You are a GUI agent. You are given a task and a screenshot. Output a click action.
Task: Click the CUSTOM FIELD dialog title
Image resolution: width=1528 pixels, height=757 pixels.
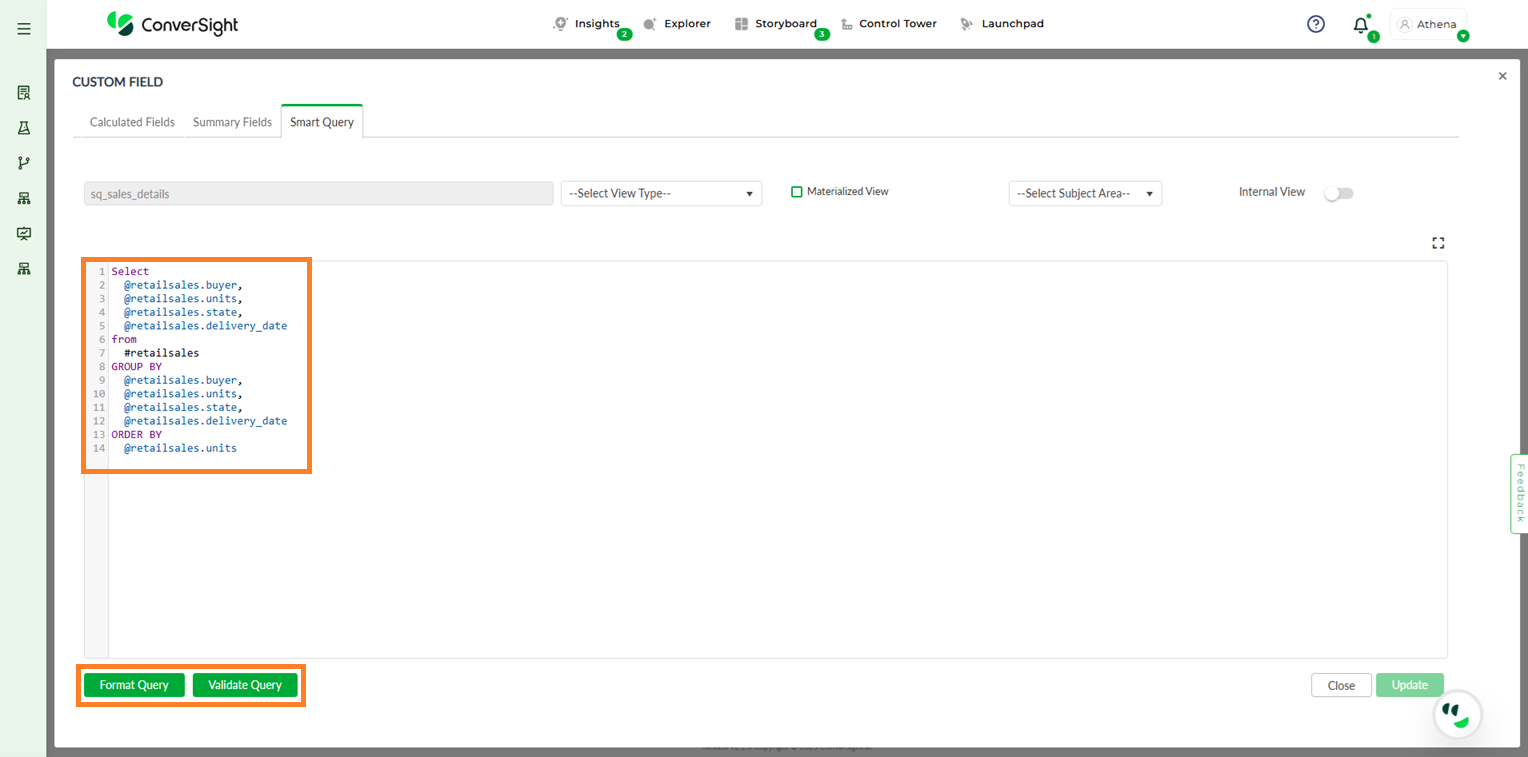(117, 82)
